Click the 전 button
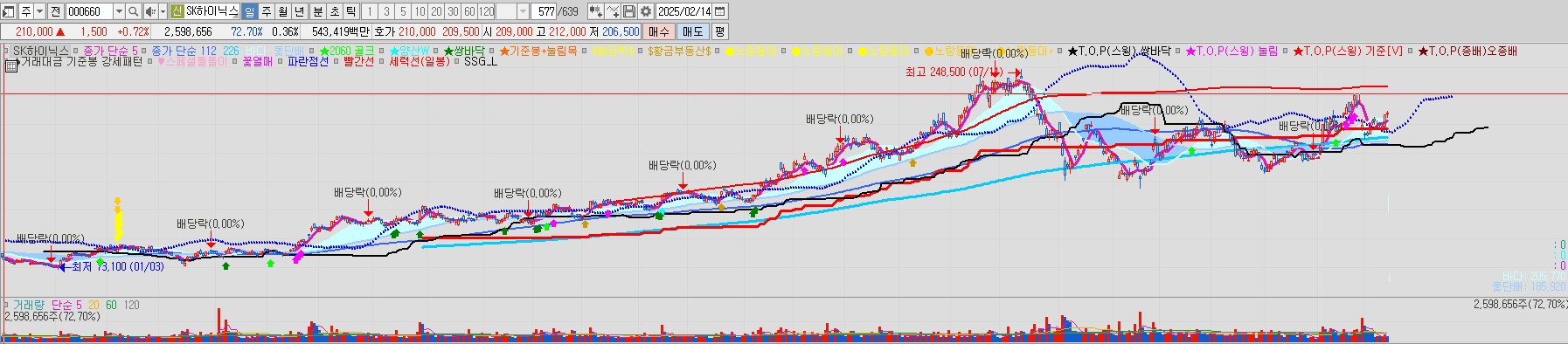 pyautogui.click(x=55, y=11)
